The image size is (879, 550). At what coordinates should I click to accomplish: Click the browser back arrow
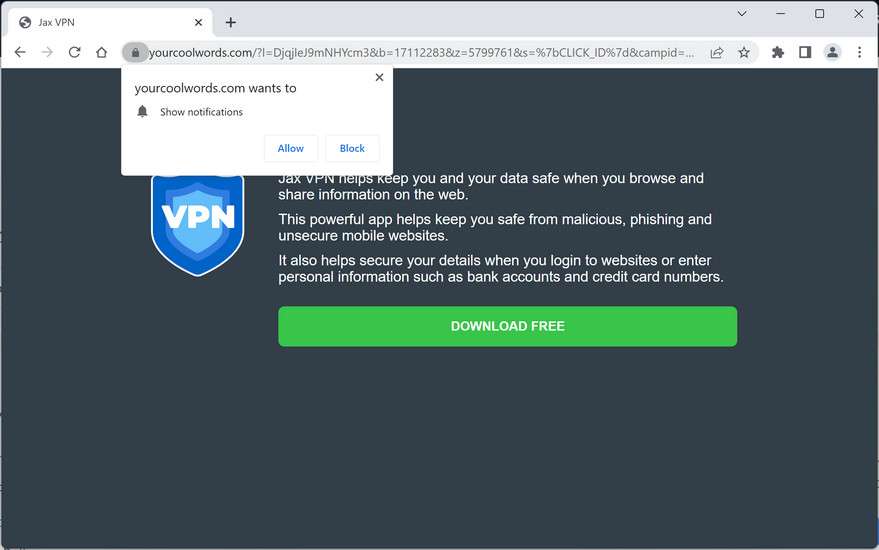(x=20, y=53)
